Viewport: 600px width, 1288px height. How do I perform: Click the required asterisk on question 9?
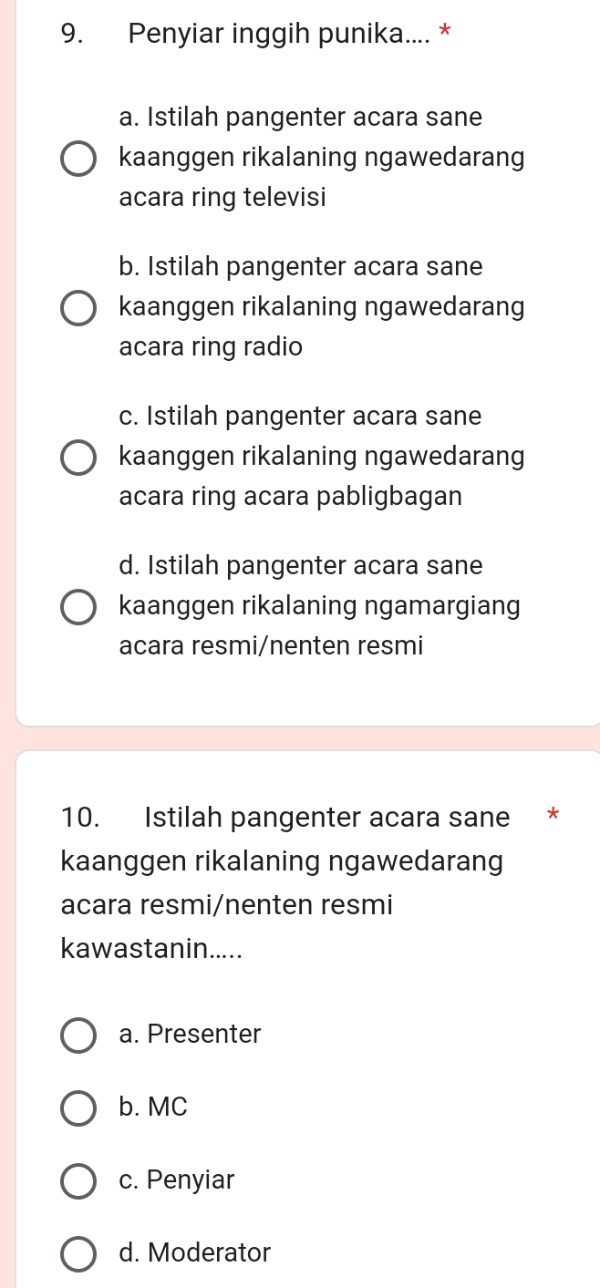(442, 31)
